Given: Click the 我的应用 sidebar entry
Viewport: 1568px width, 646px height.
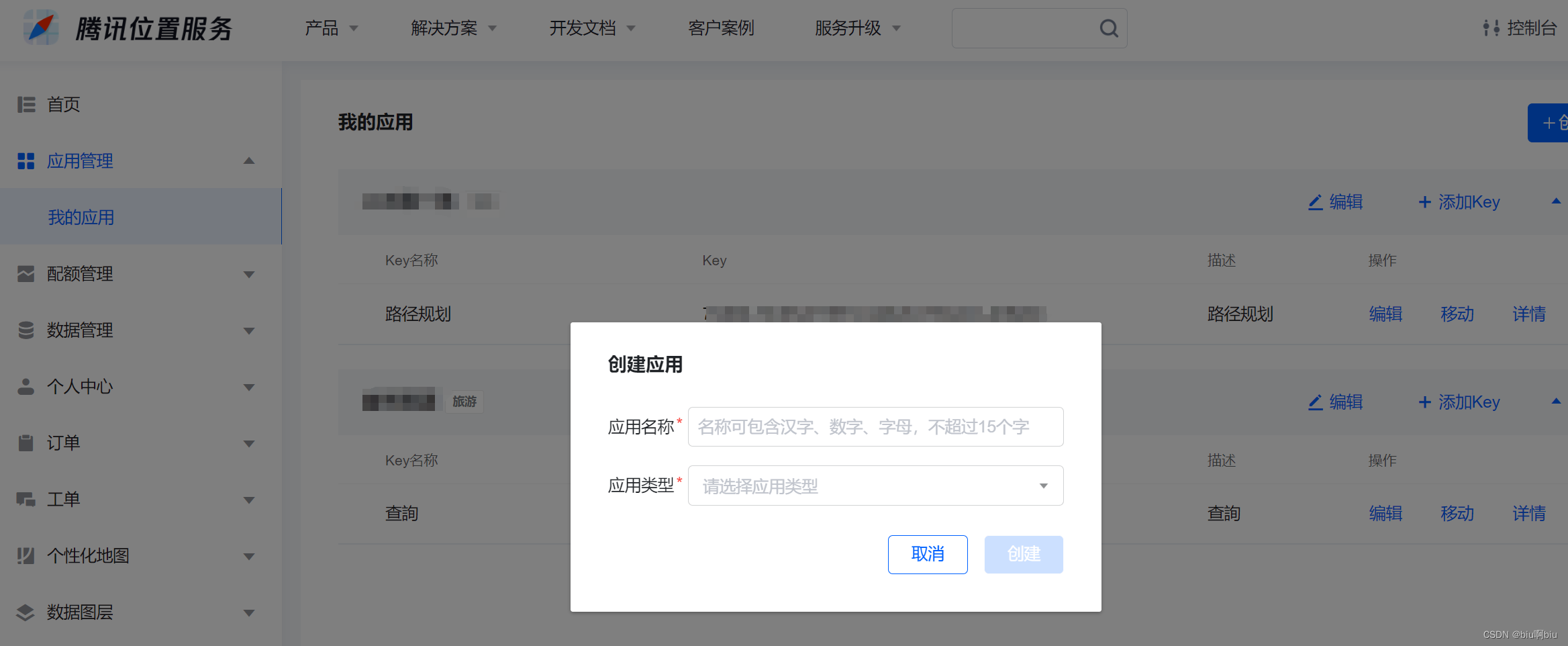Looking at the screenshot, I should pyautogui.click(x=81, y=216).
